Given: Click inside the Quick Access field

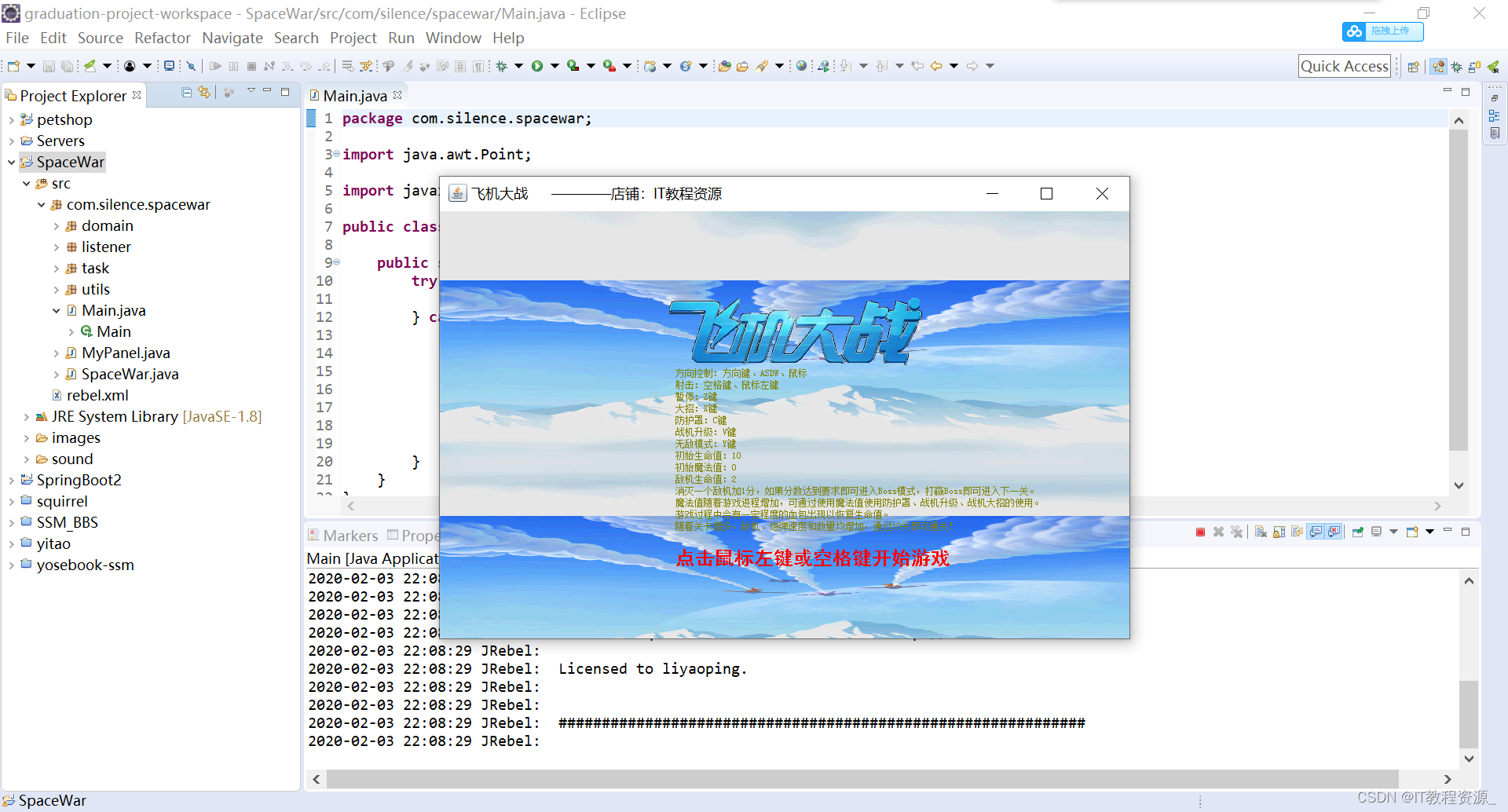Looking at the screenshot, I should click(1344, 66).
